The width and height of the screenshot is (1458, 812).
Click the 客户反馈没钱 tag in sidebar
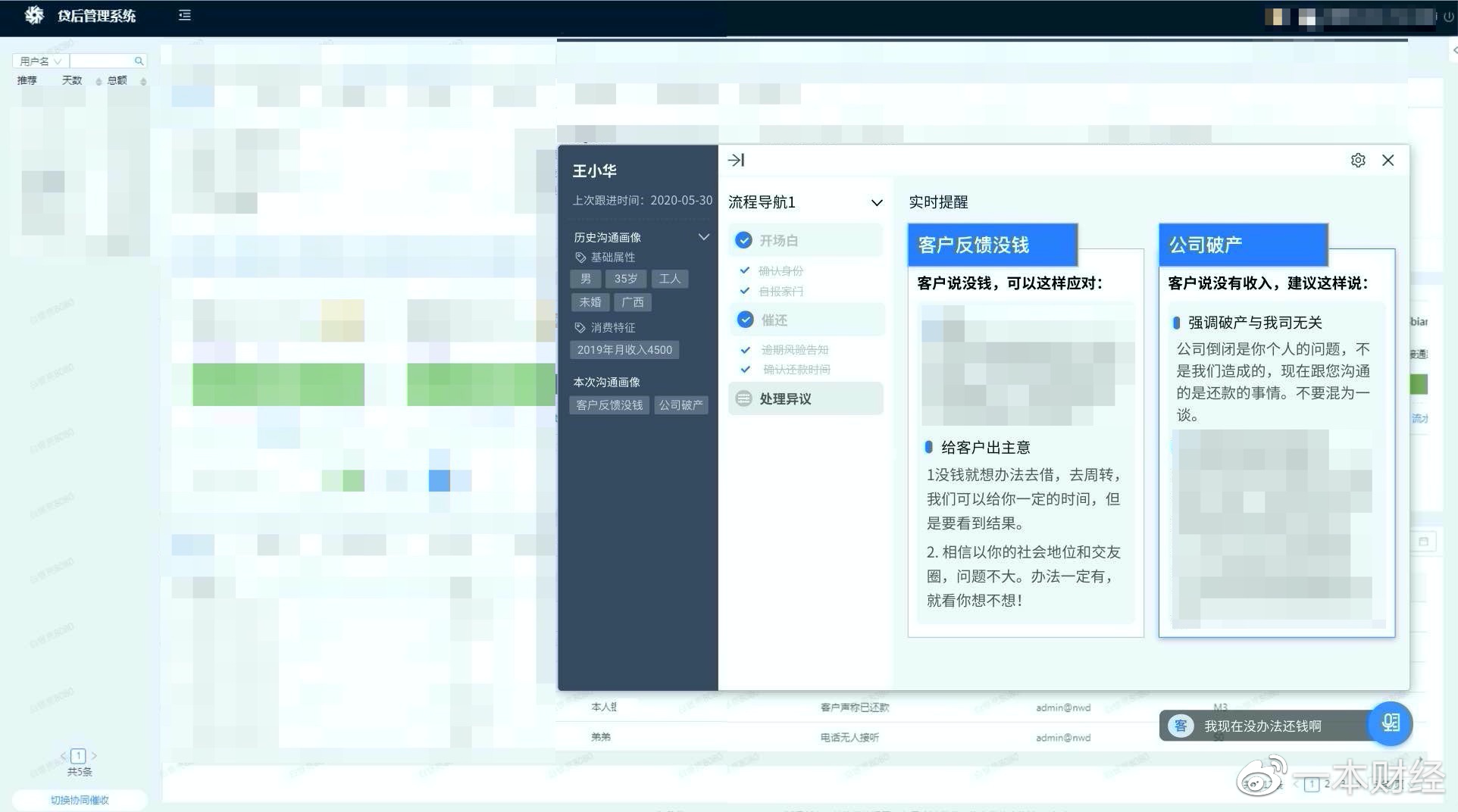click(x=609, y=405)
